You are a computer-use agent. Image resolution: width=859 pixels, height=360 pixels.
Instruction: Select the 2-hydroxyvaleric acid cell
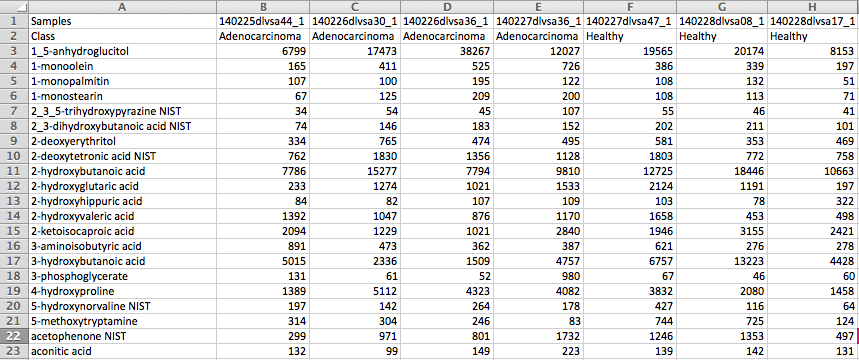[122, 216]
